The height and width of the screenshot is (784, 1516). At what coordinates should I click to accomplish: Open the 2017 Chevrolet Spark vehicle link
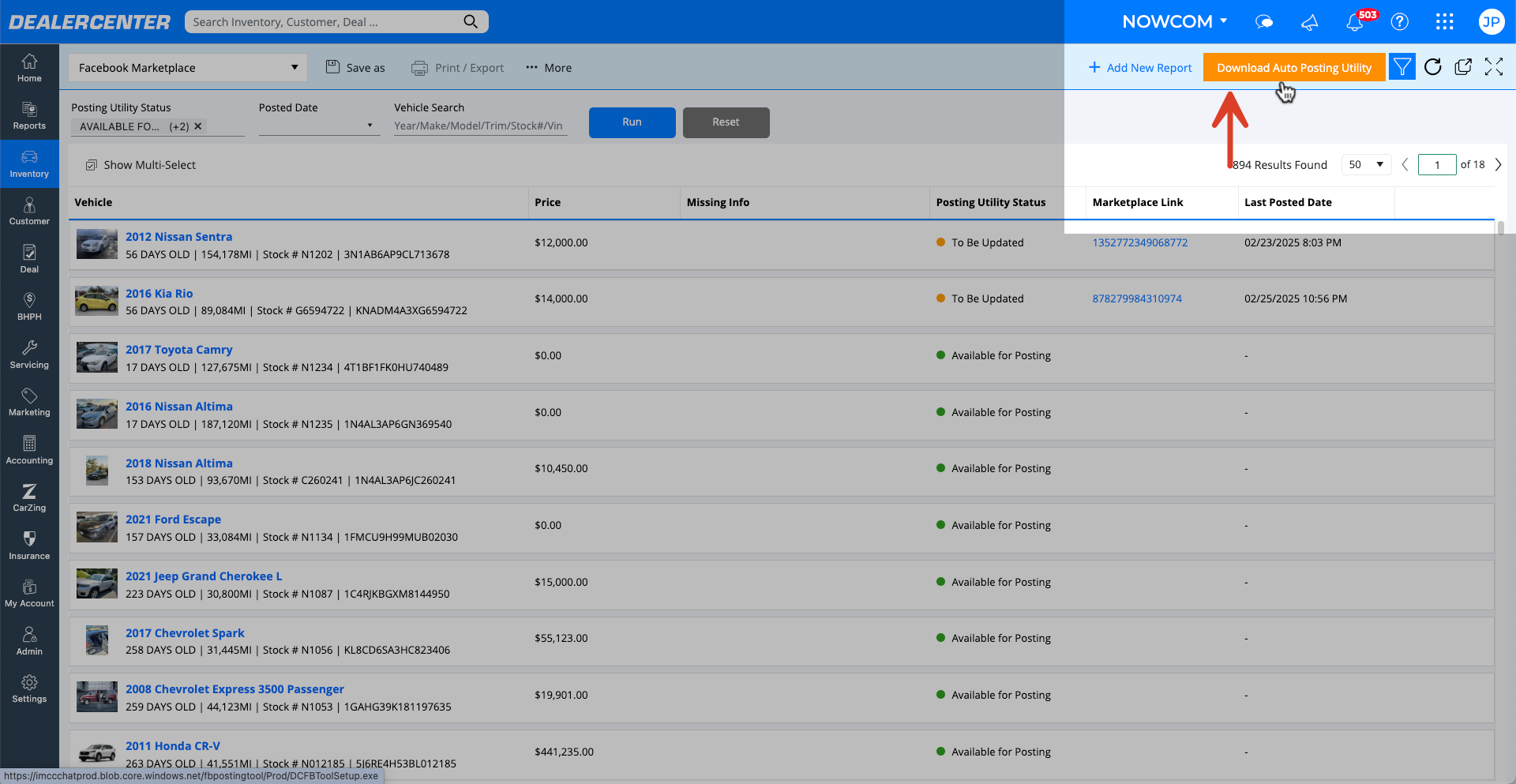185,633
